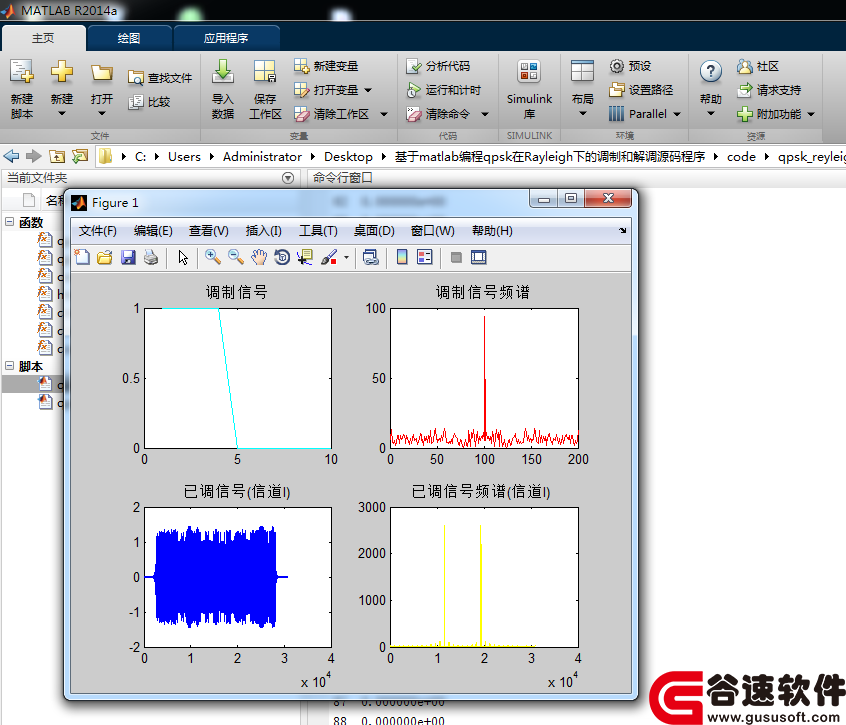Screen dimensions: 846x725
Task: Collapse the Functions (函数) tree group
Action: (10, 222)
